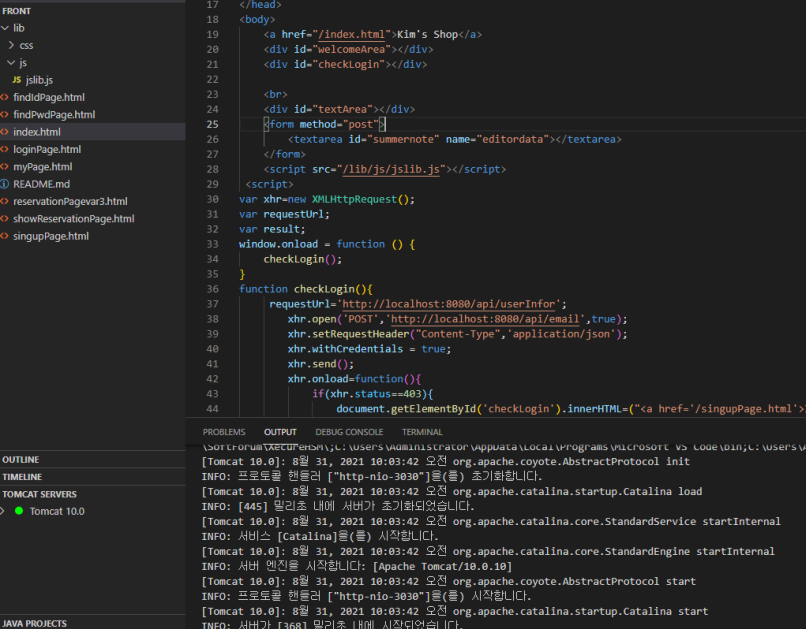Open findIdPage.html in the explorer
The image size is (806, 629).
(49, 97)
